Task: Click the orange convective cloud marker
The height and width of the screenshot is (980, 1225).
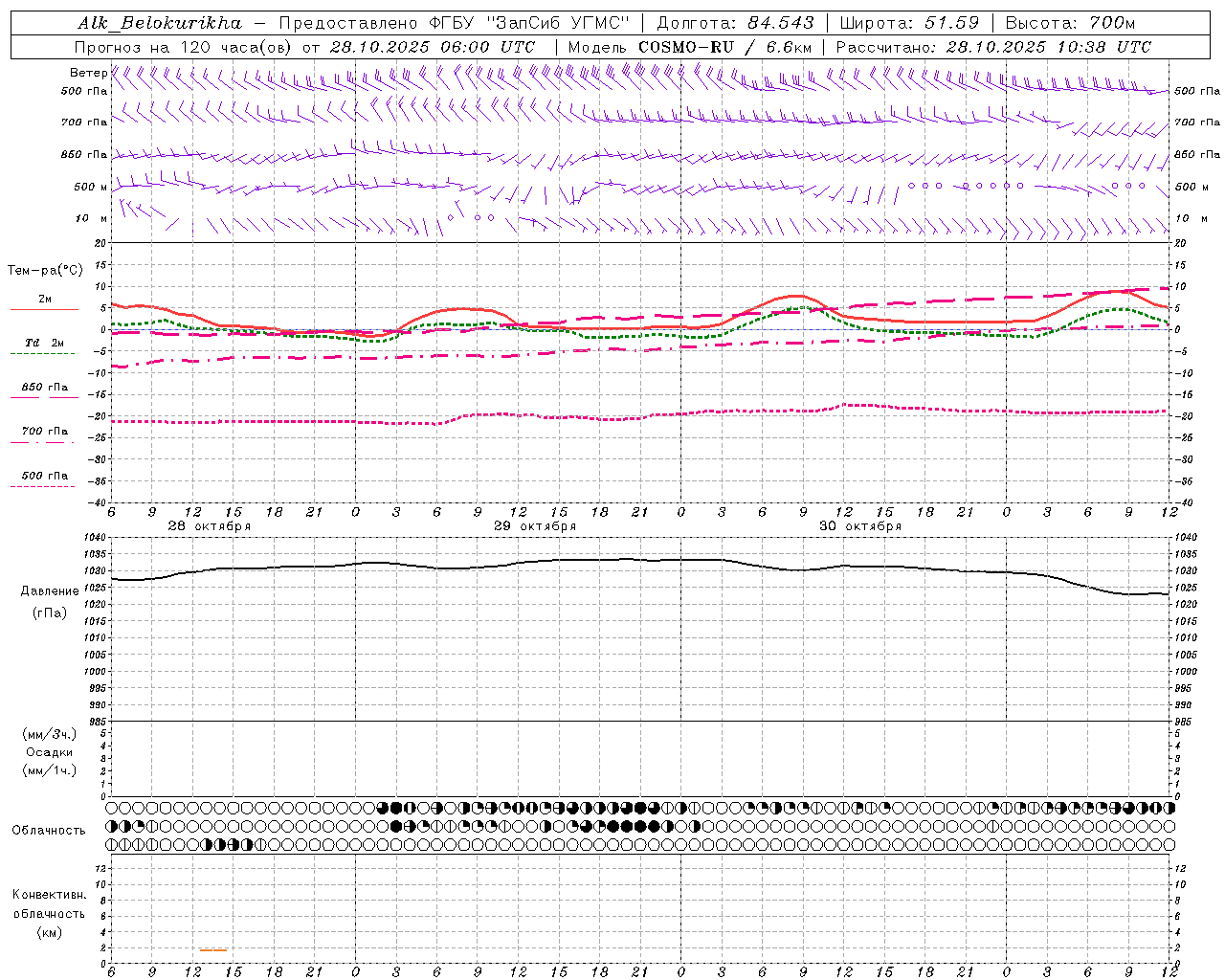Action: coord(213,950)
